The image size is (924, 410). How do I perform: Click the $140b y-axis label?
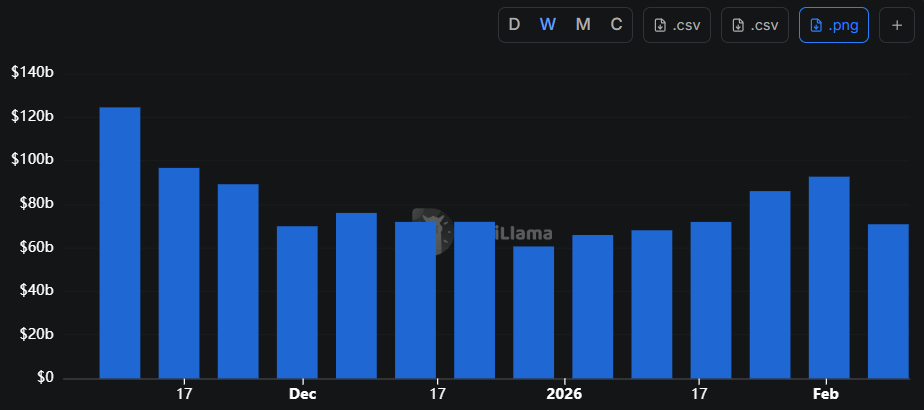pyautogui.click(x=32, y=73)
